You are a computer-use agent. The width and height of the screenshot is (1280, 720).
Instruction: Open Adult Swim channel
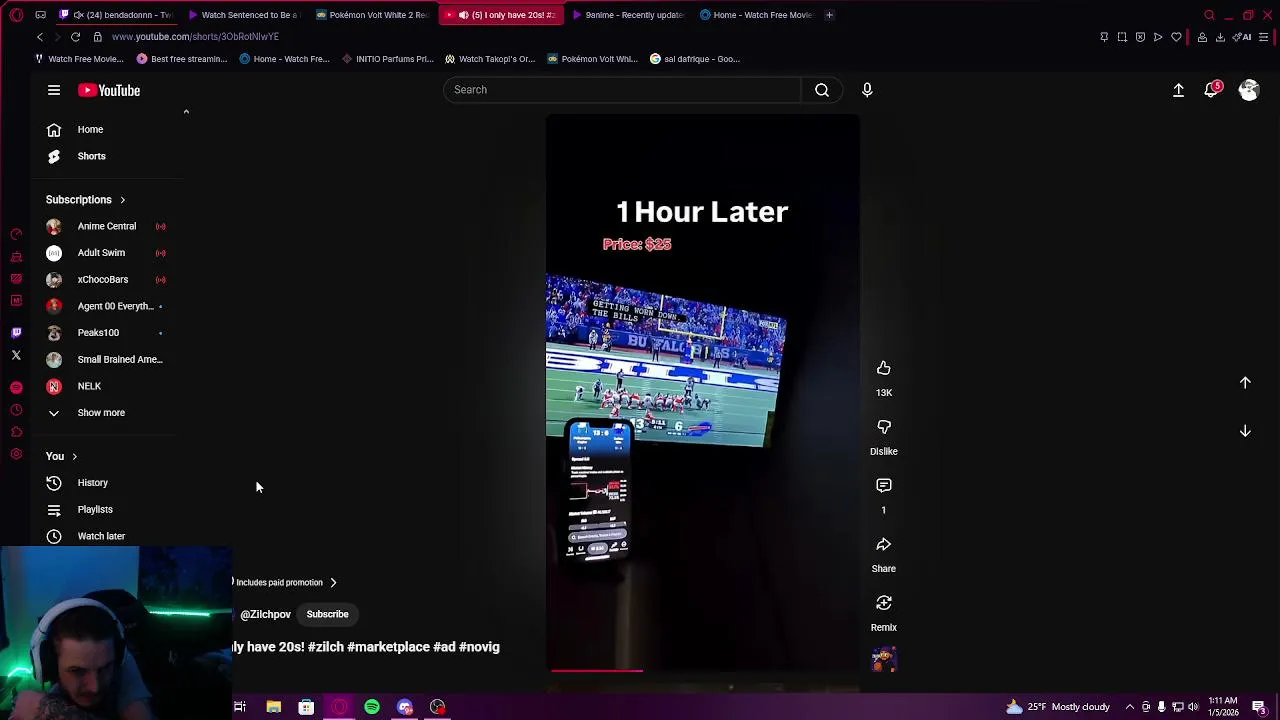101,253
